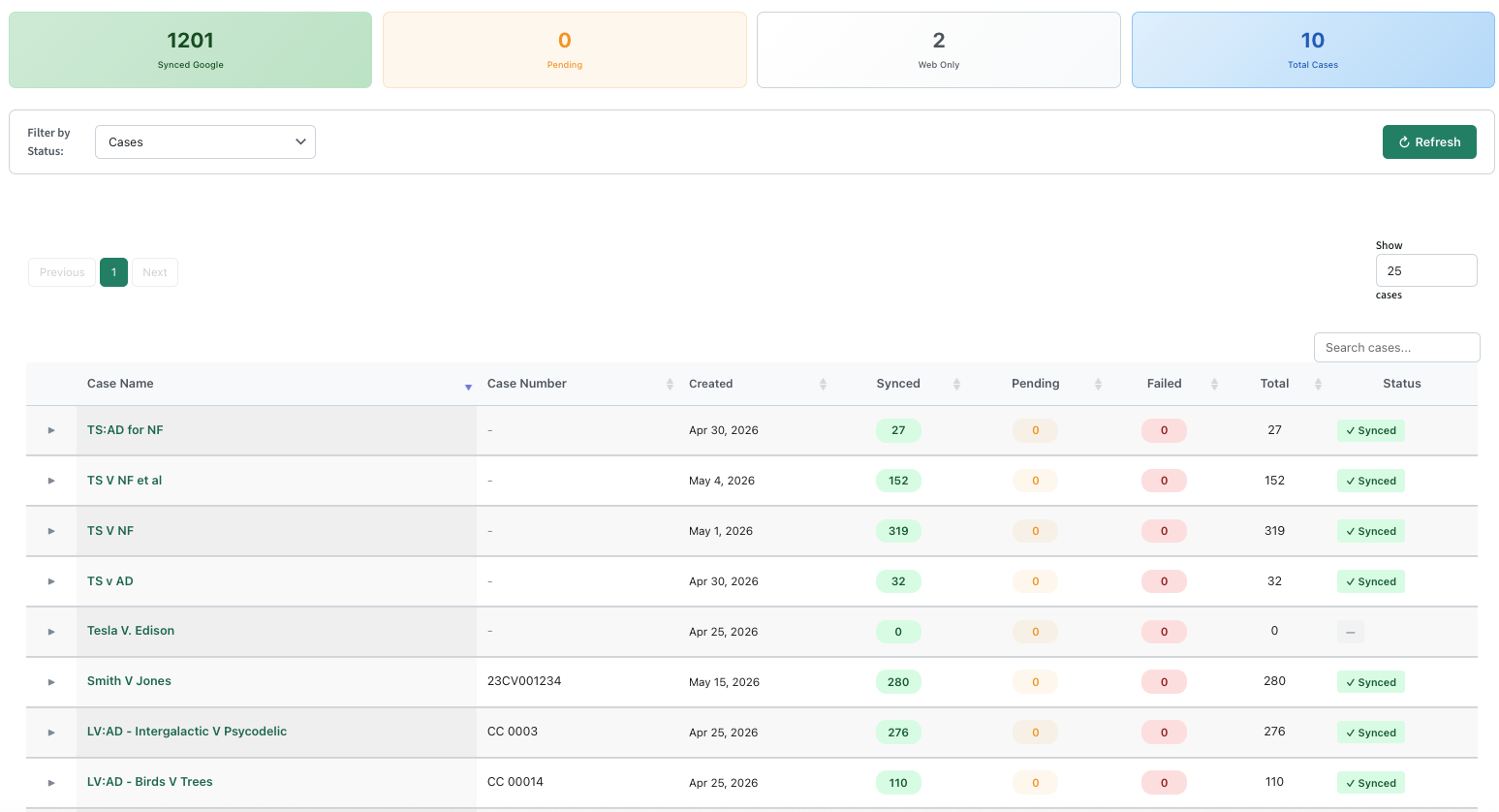Click the Synced status badge for Smith V Jones
The width and height of the screenshot is (1499, 812).
1370,682
